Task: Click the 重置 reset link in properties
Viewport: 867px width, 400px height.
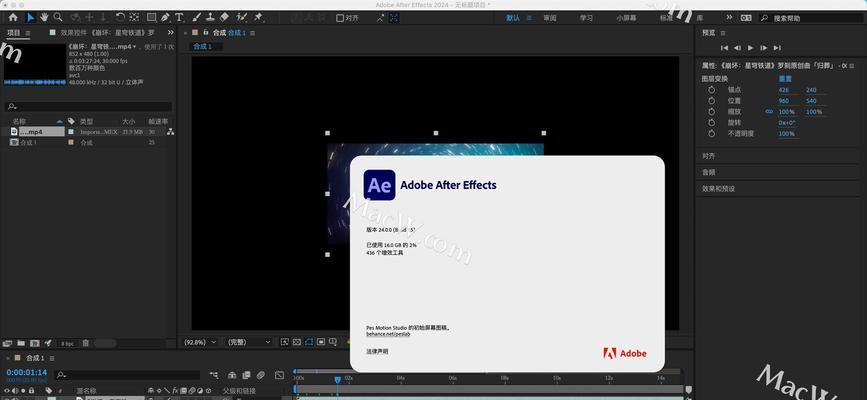Action: (x=785, y=79)
